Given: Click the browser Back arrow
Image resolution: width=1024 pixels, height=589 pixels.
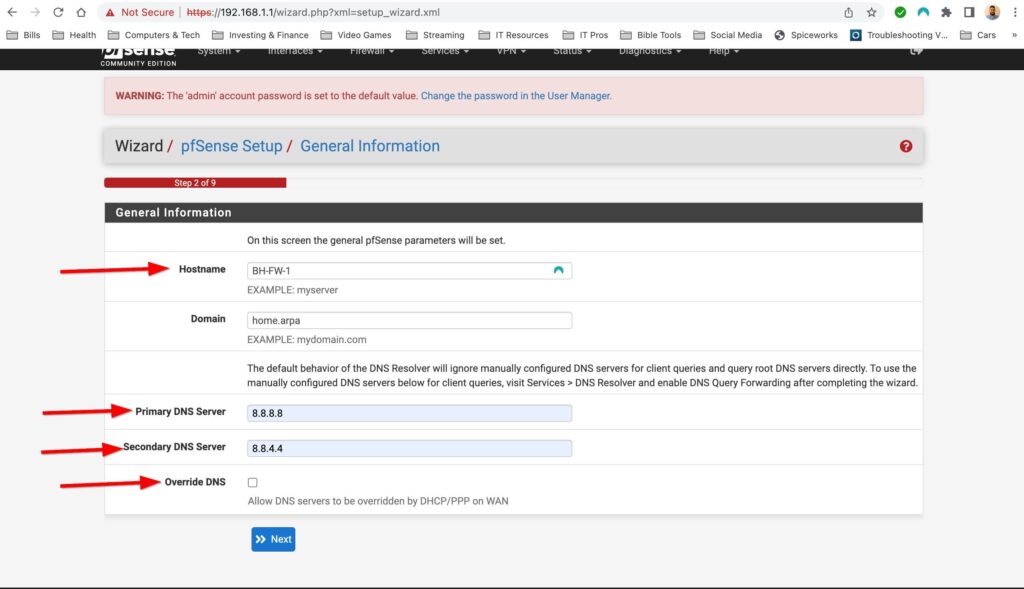Looking at the screenshot, I should click(12, 12).
